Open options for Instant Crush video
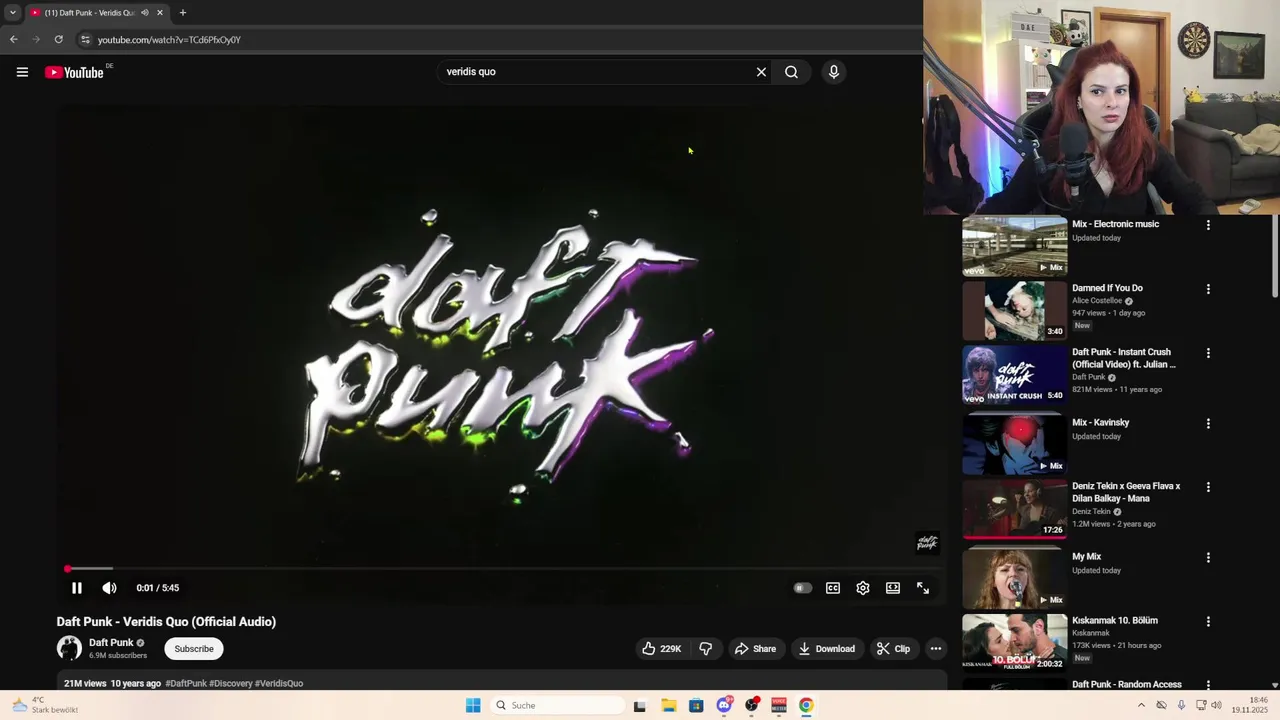The height and width of the screenshot is (720, 1280). (x=1208, y=353)
